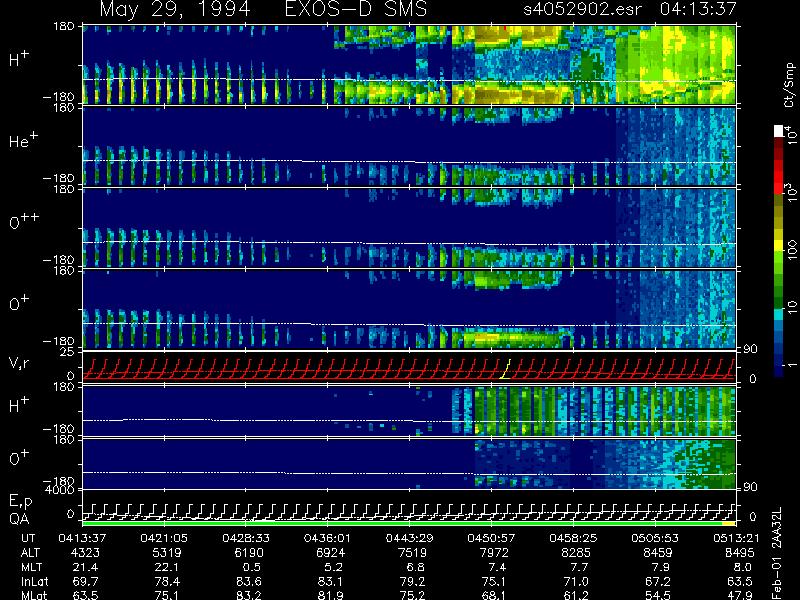Click the 'QA' row label
Screen dimensions: 800x600
tap(19, 519)
